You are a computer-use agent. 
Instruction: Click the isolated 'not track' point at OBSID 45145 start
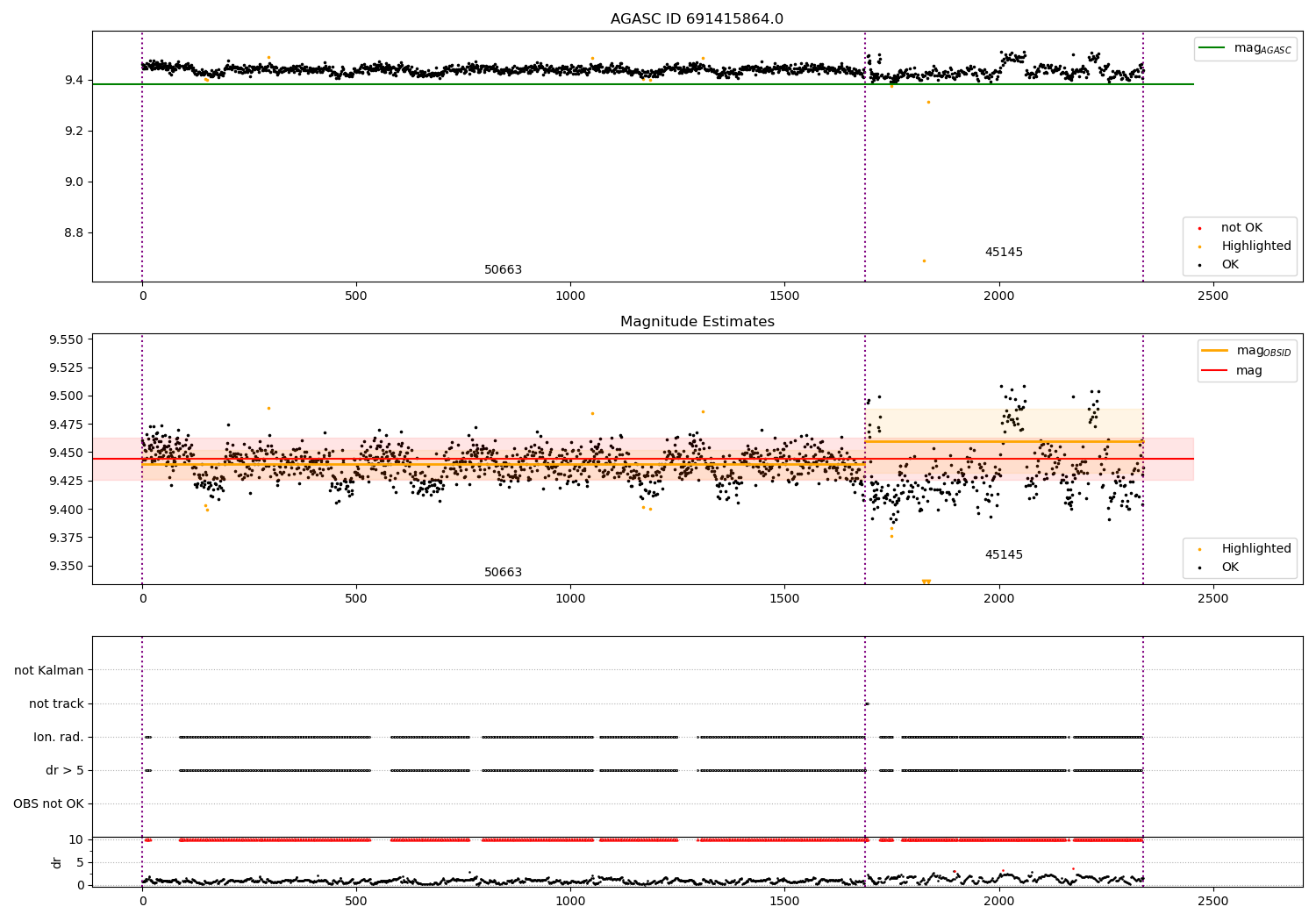point(867,703)
